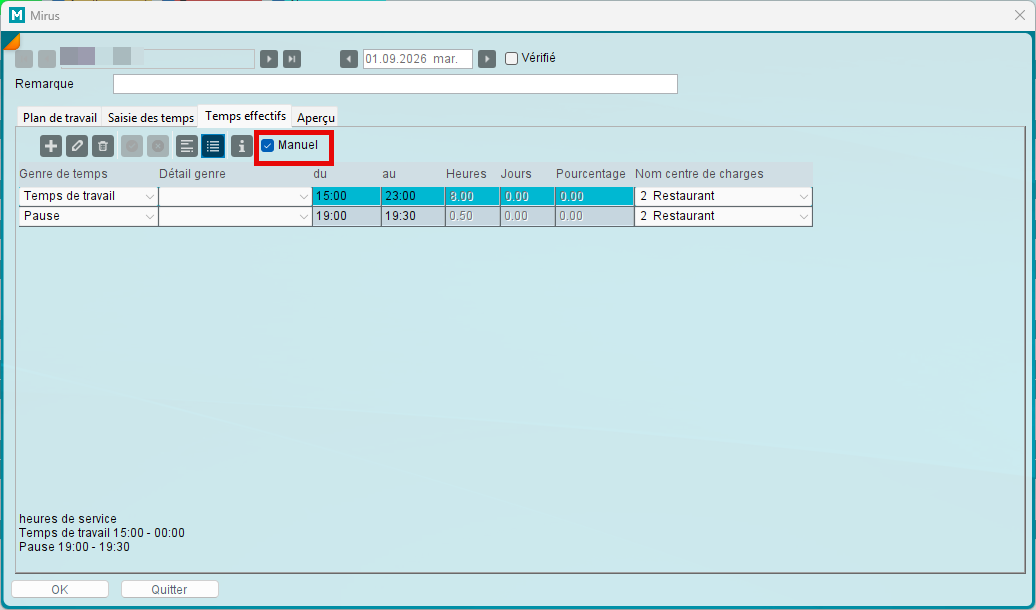Select the Temps effectifs tab

click(245, 116)
